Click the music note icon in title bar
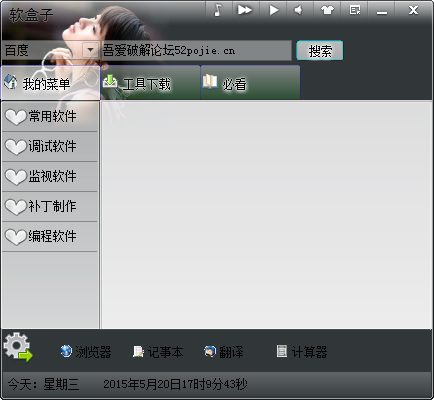The width and height of the screenshot is (434, 400). (218, 10)
